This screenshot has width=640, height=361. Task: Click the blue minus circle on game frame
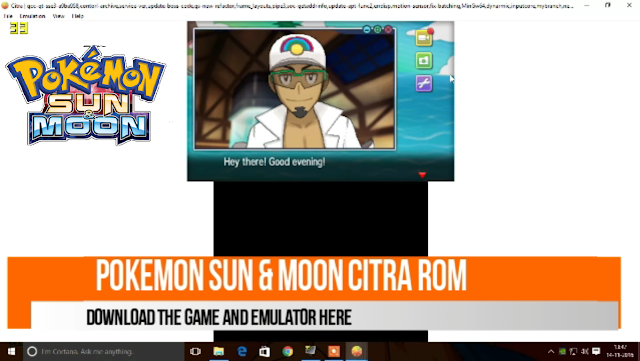[x=367, y=29]
